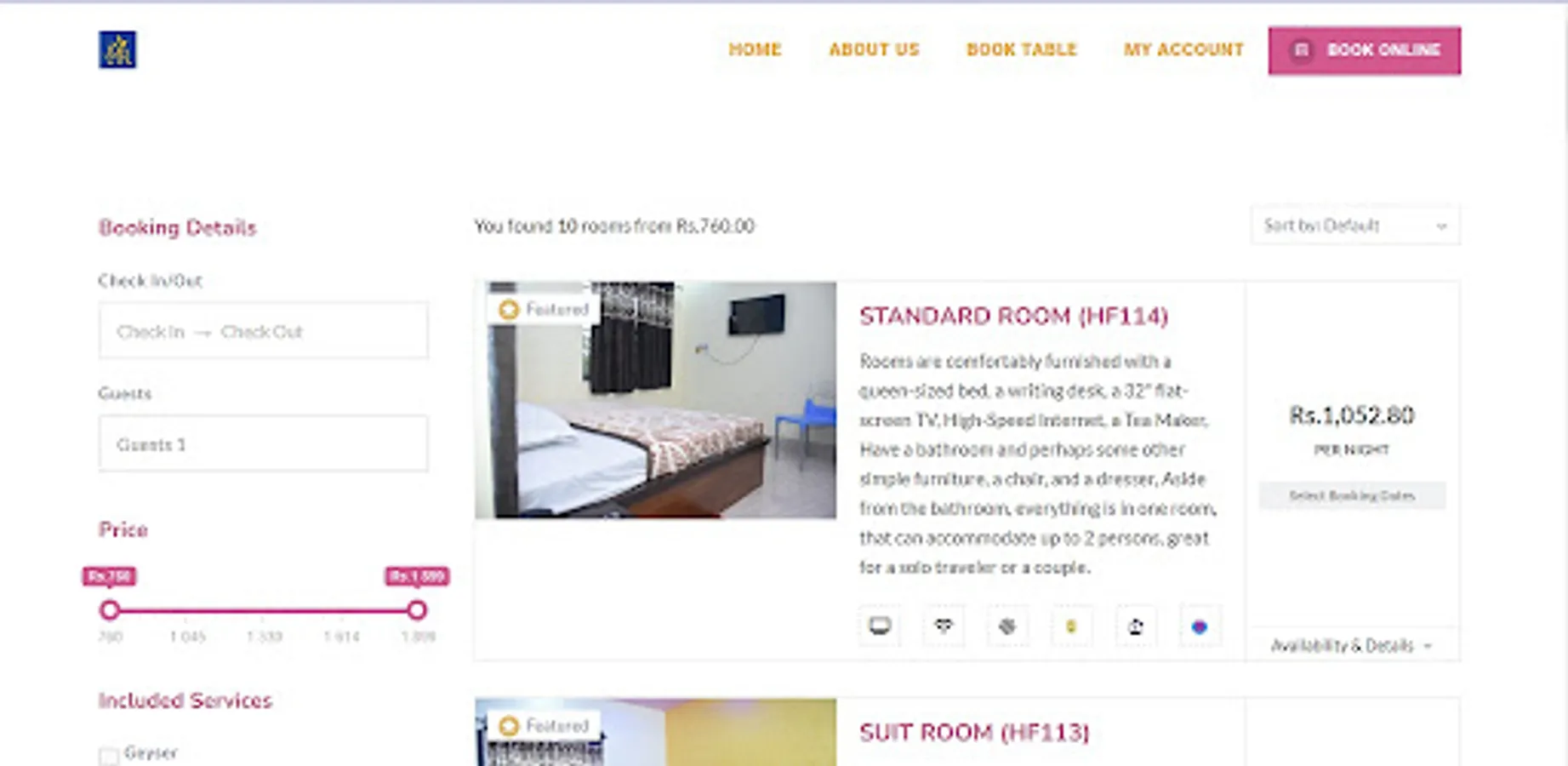This screenshot has height=766, width=1568.
Task: Click the Book Online button
Action: [1365, 50]
